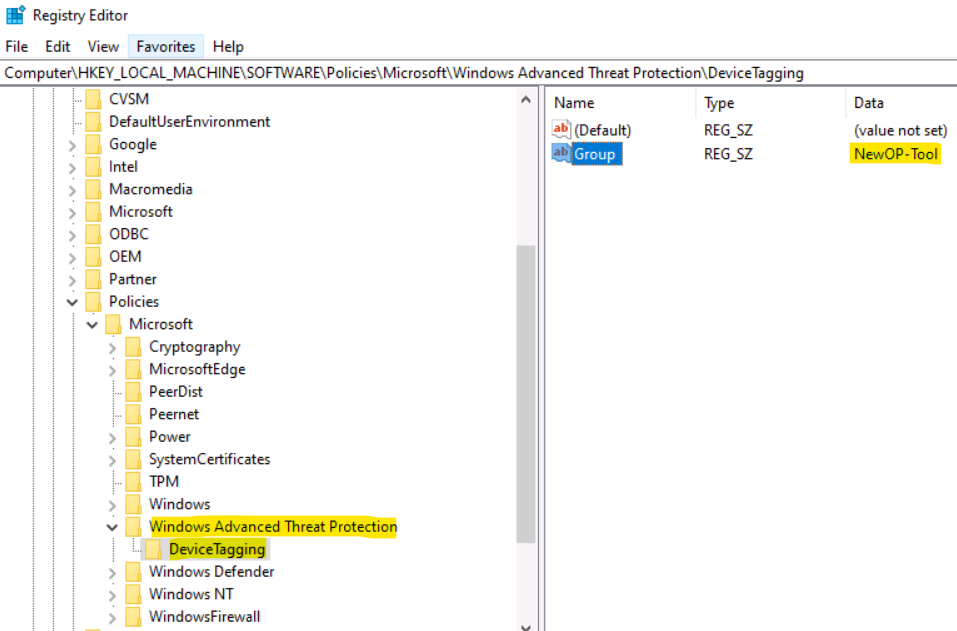Select the Windows NT folder icon
This screenshot has height=631, width=957.
[133, 594]
